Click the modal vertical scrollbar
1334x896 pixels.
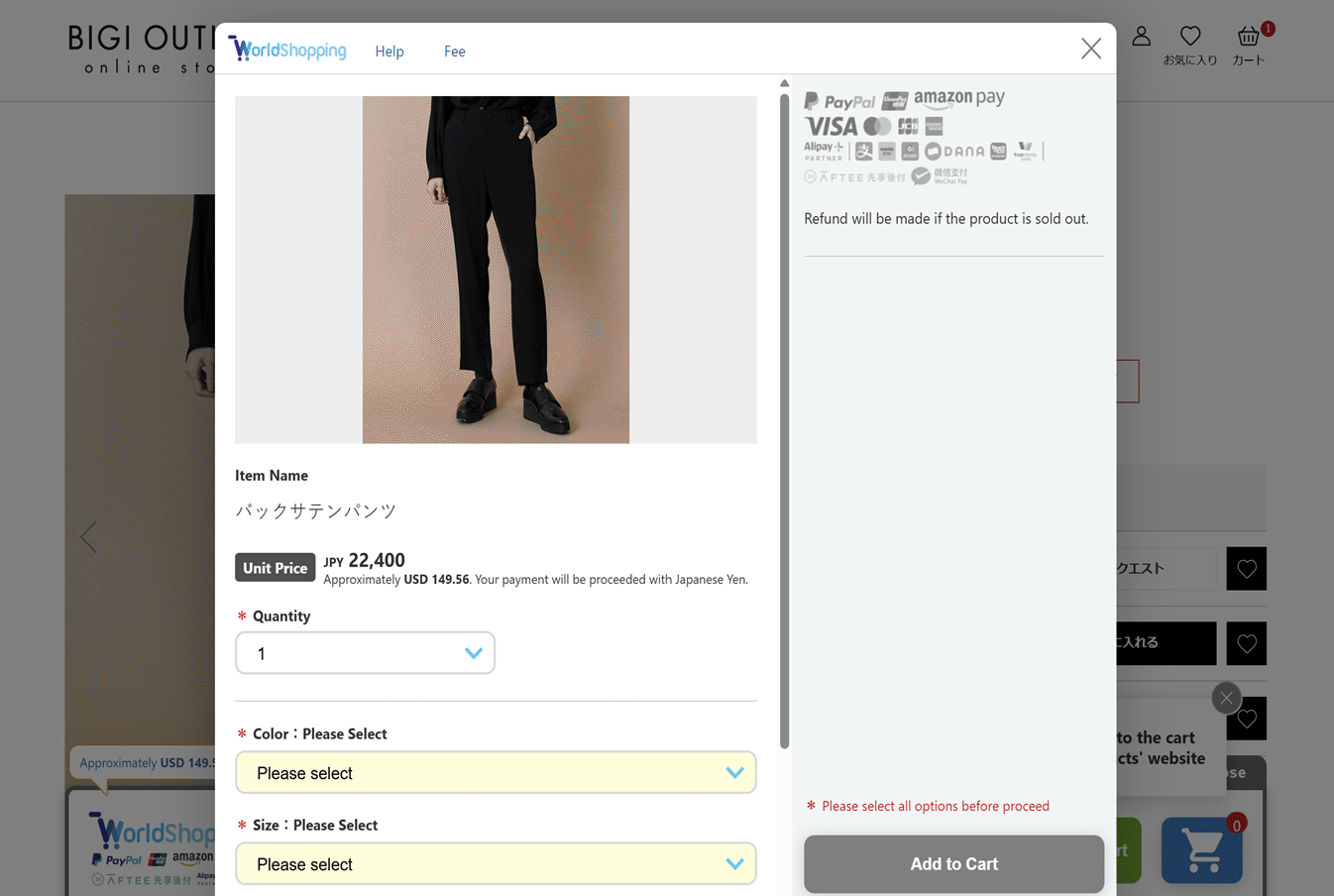point(784,416)
